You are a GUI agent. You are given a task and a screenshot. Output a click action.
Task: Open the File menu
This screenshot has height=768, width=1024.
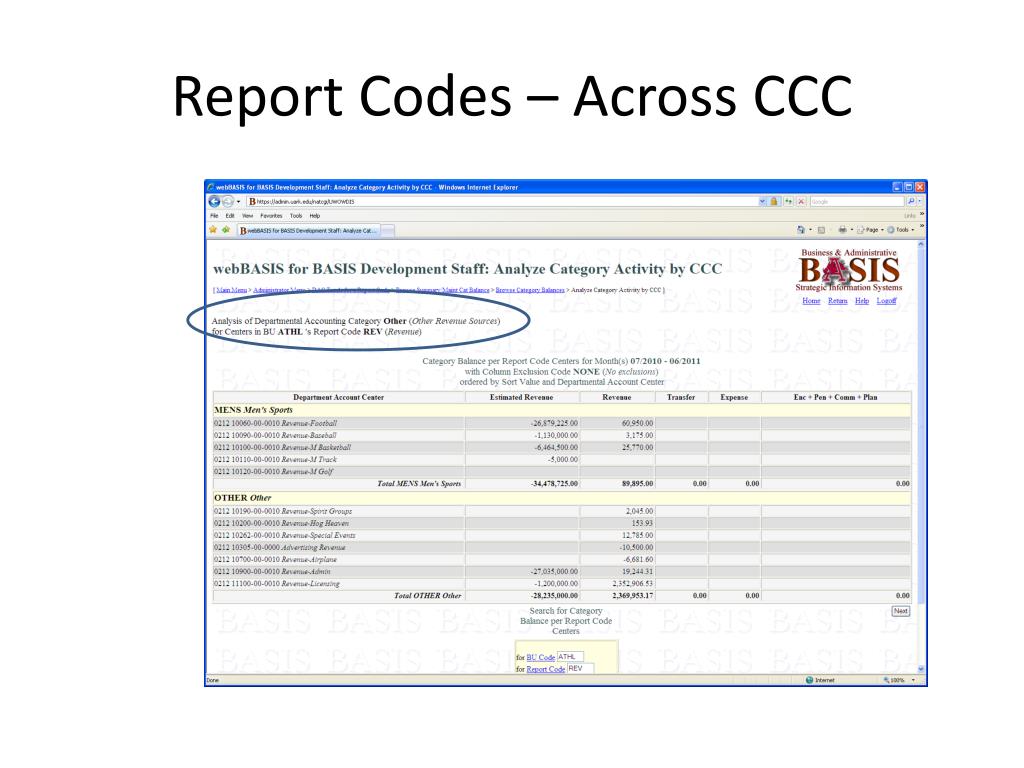[214, 216]
